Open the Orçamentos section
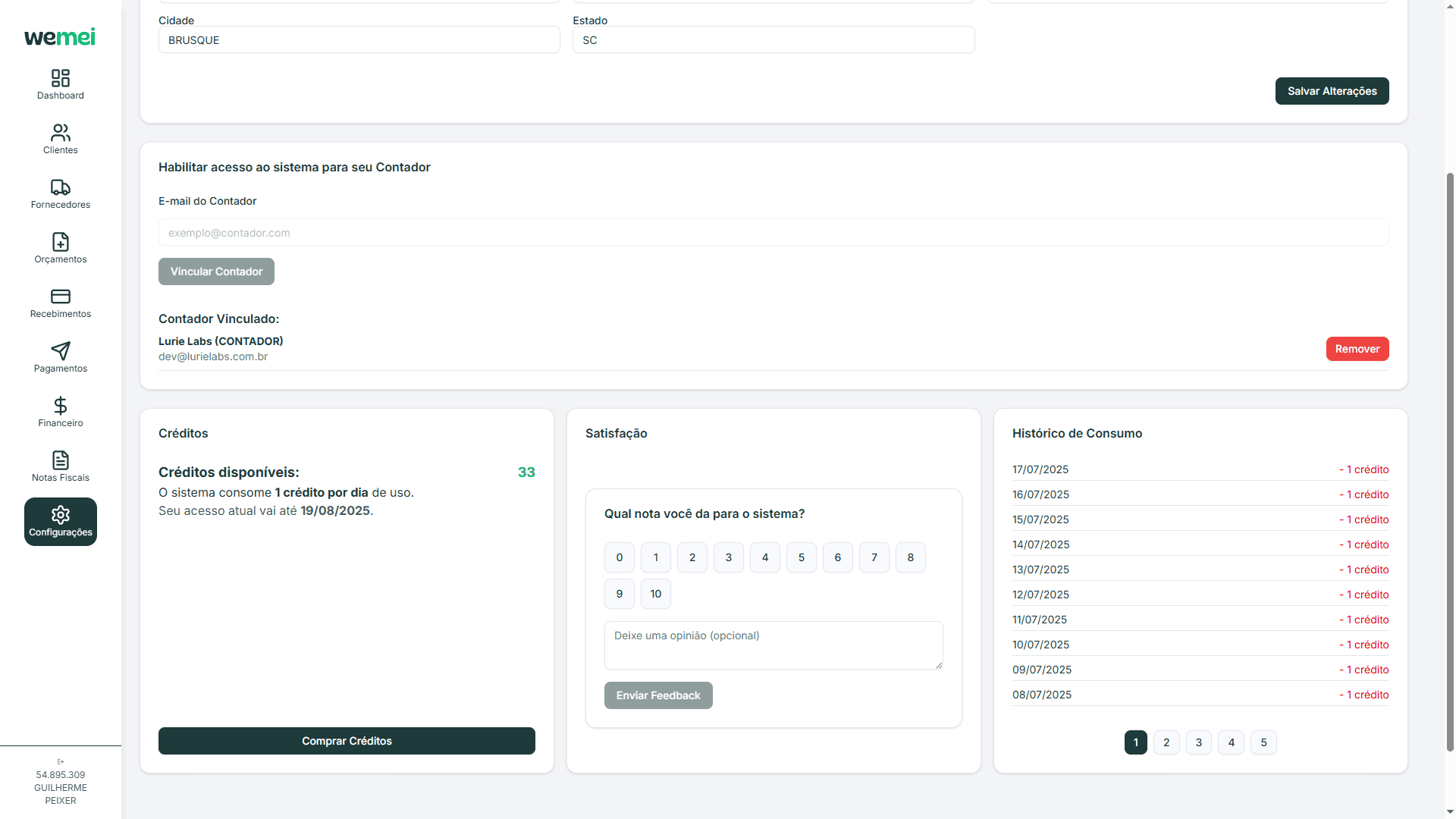 (x=61, y=248)
